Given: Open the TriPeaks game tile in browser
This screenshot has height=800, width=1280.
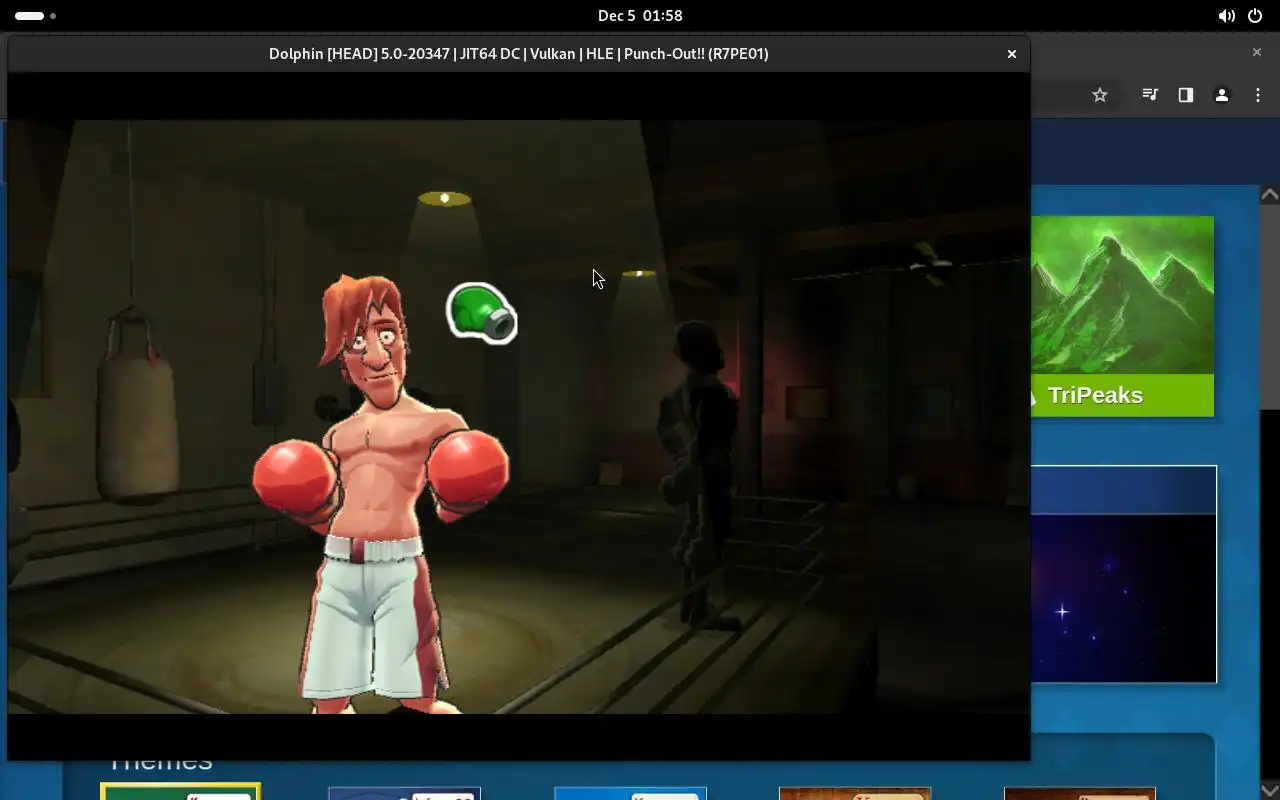Looking at the screenshot, I should 1122,316.
